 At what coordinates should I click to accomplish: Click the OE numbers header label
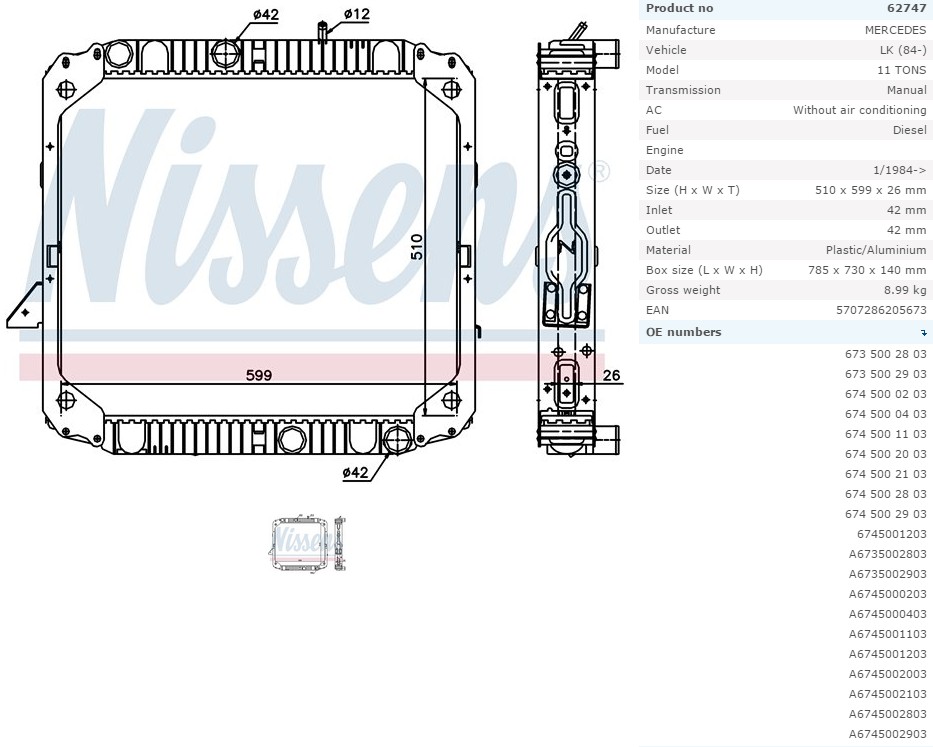pos(683,332)
